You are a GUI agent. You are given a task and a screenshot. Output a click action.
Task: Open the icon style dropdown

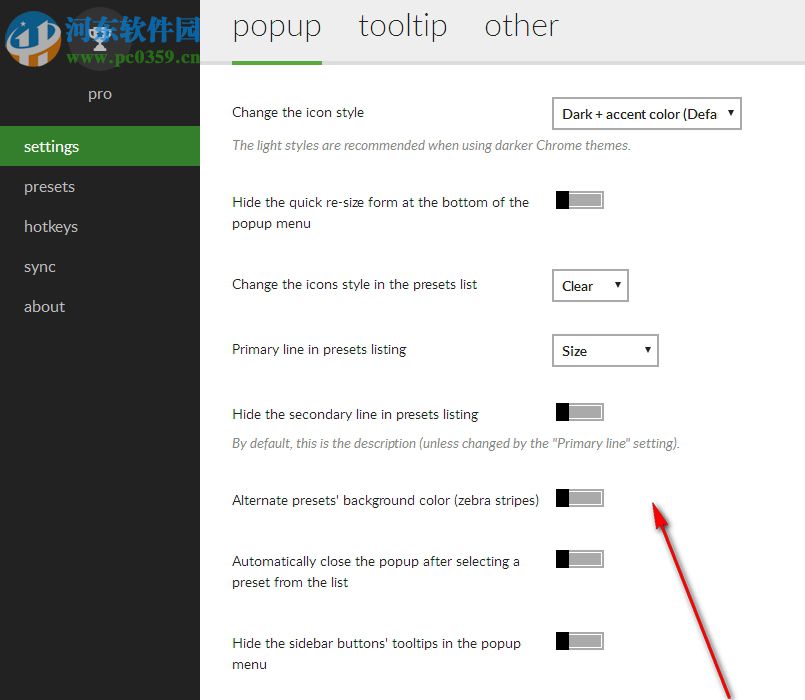point(646,113)
